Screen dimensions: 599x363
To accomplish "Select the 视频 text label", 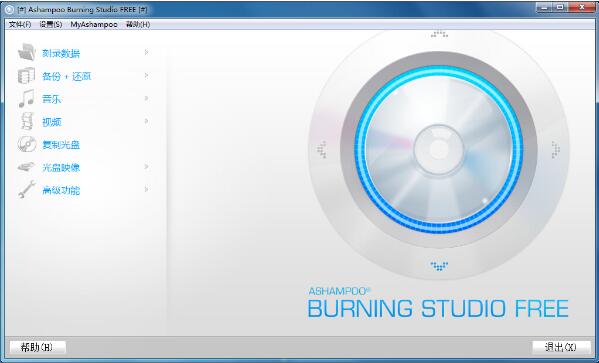I will point(52,122).
